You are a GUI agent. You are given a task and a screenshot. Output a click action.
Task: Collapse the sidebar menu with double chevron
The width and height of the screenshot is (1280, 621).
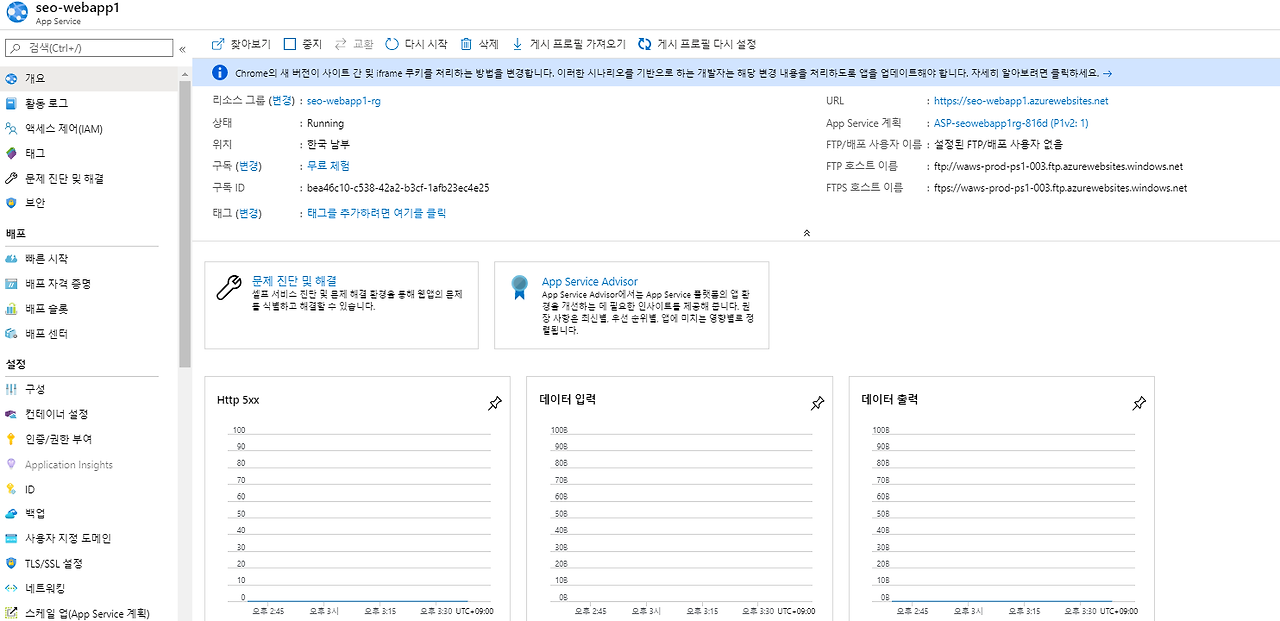click(x=182, y=48)
